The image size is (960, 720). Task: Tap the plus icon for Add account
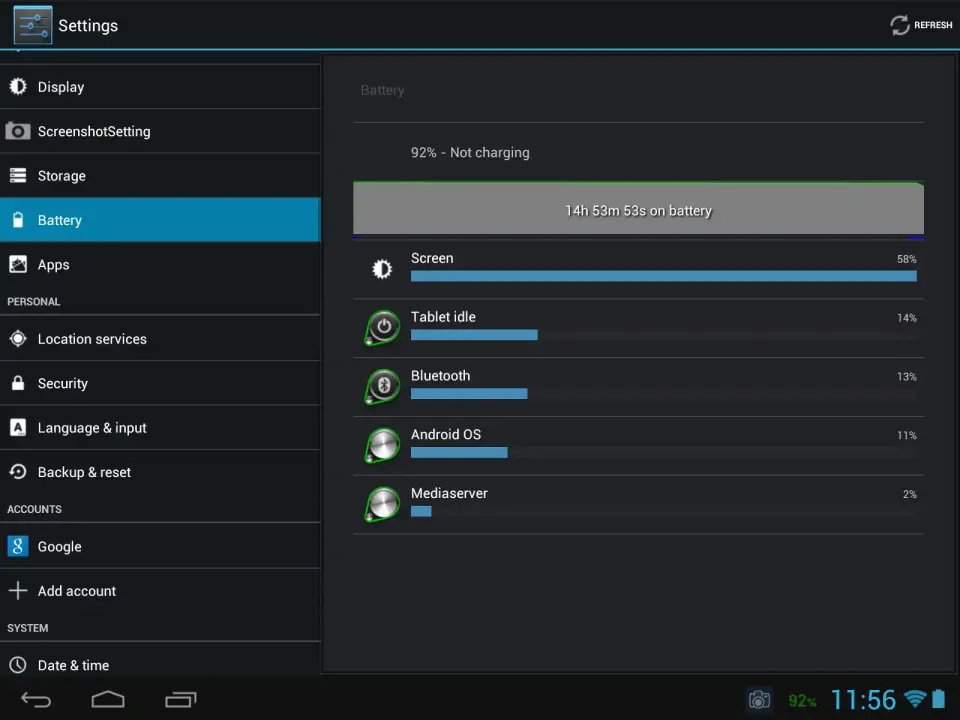[18, 591]
